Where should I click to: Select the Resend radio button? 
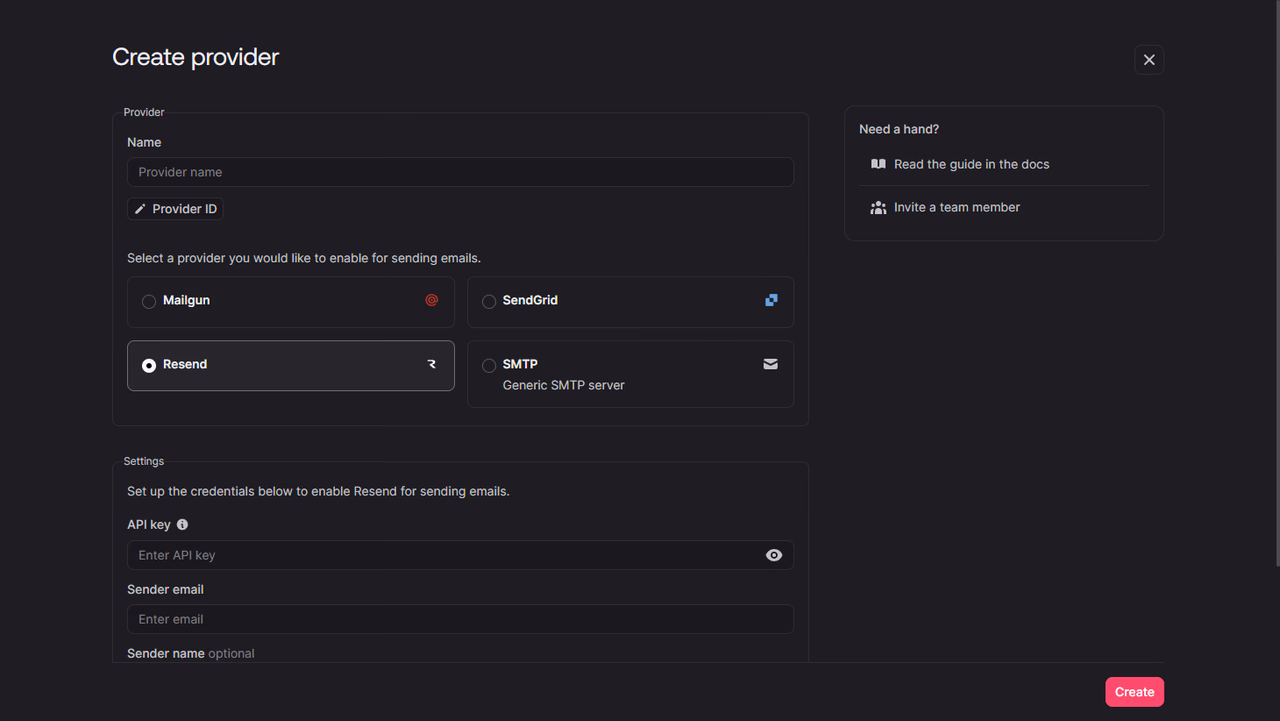pyautogui.click(x=149, y=366)
